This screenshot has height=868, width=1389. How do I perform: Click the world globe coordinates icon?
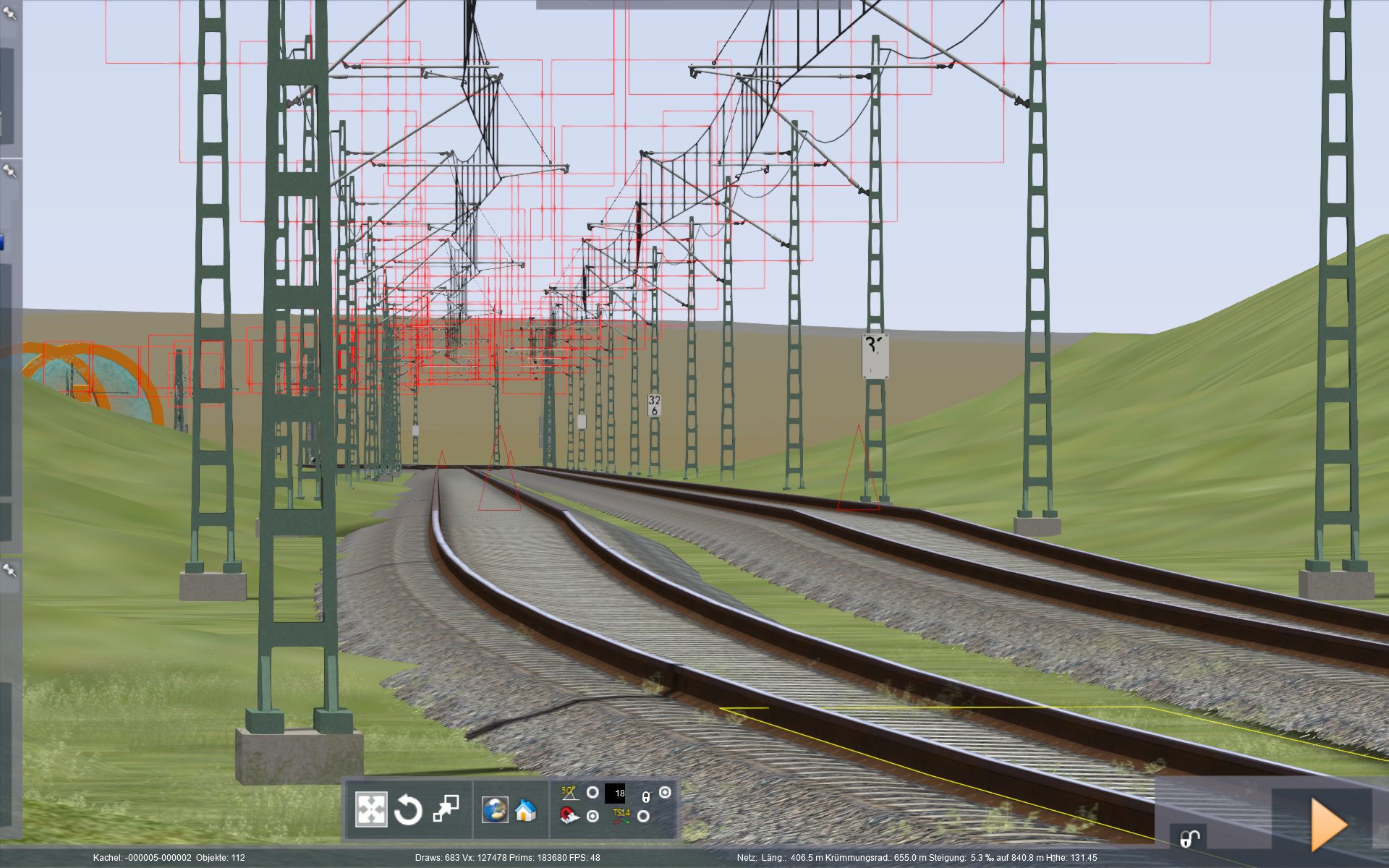point(495,809)
